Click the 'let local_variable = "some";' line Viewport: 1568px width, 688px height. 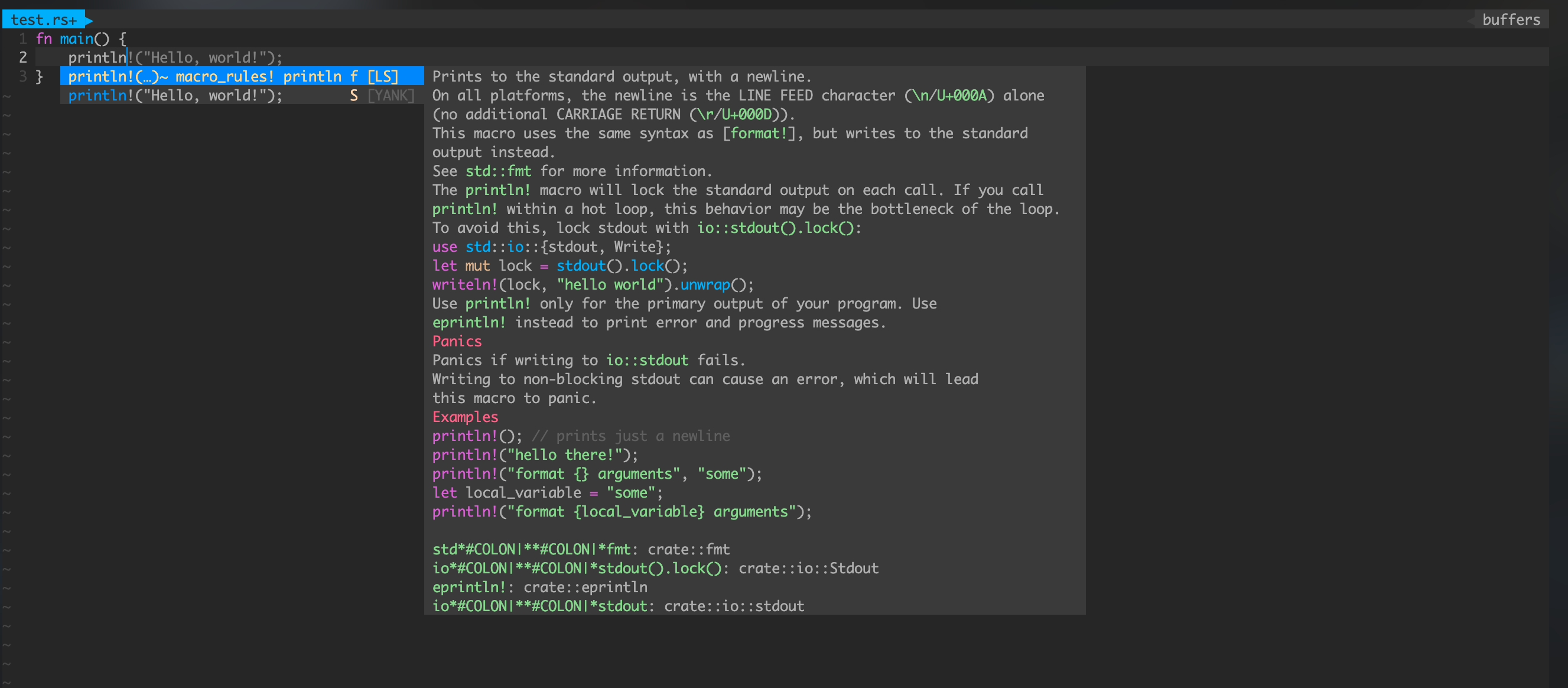coord(547,492)
